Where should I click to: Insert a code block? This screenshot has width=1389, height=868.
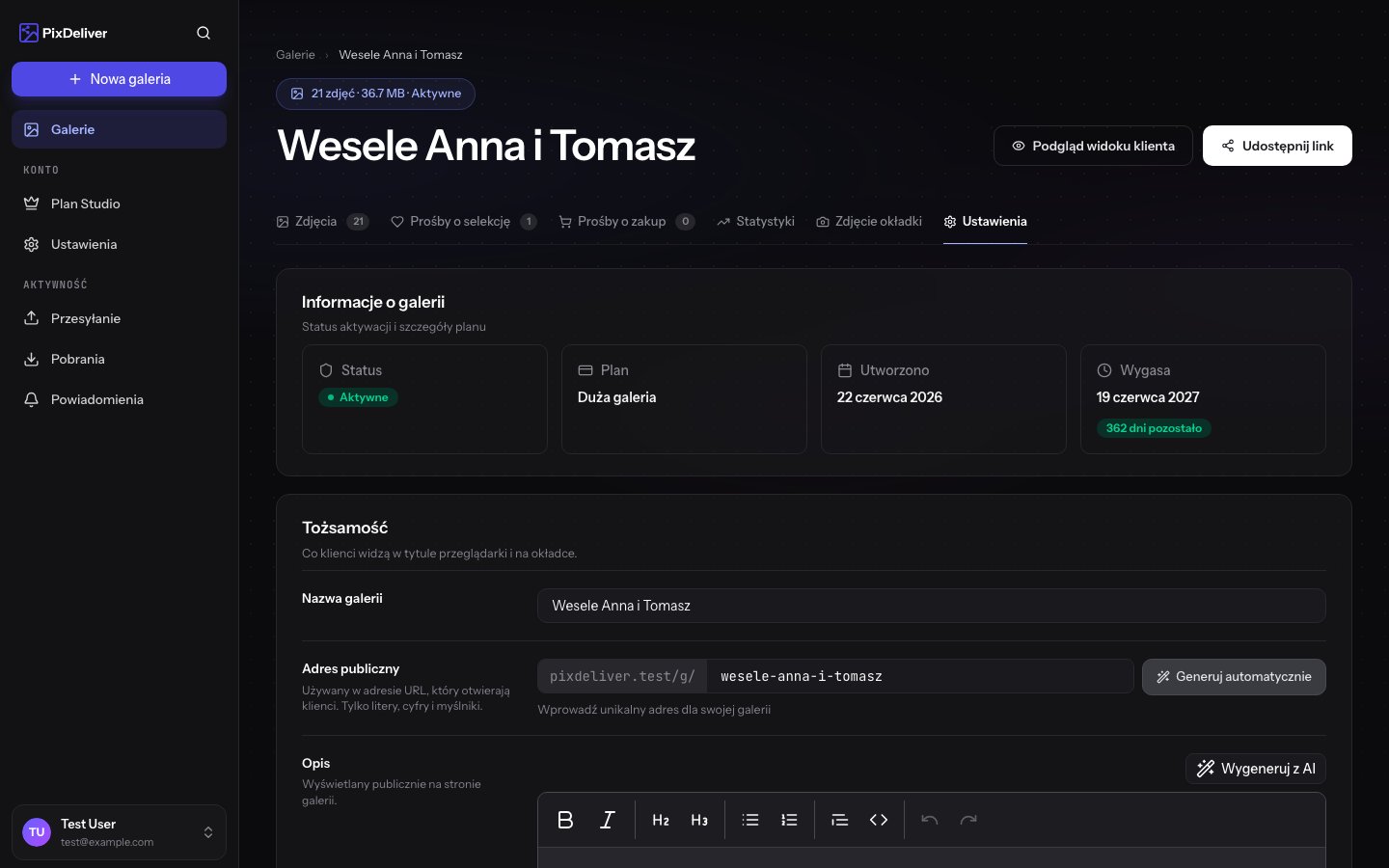coord(879,820)
